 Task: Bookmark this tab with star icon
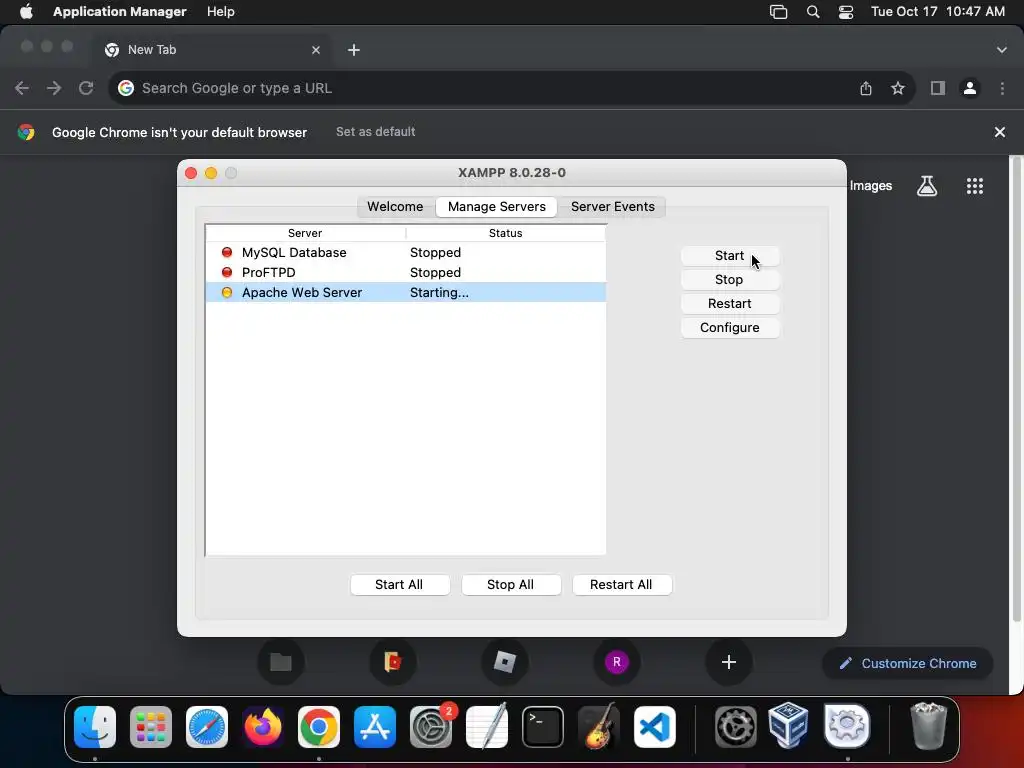(x=898, y=88)
